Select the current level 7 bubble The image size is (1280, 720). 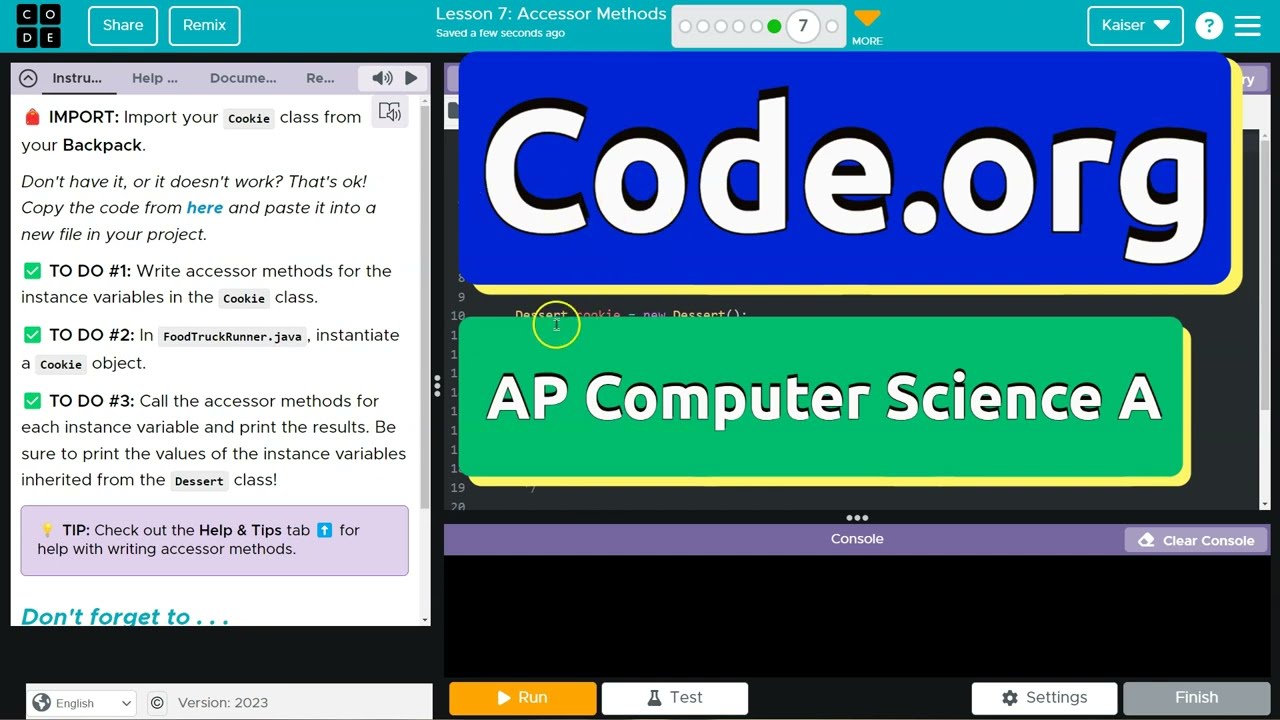pyautogui.click(x=802, y=26)
